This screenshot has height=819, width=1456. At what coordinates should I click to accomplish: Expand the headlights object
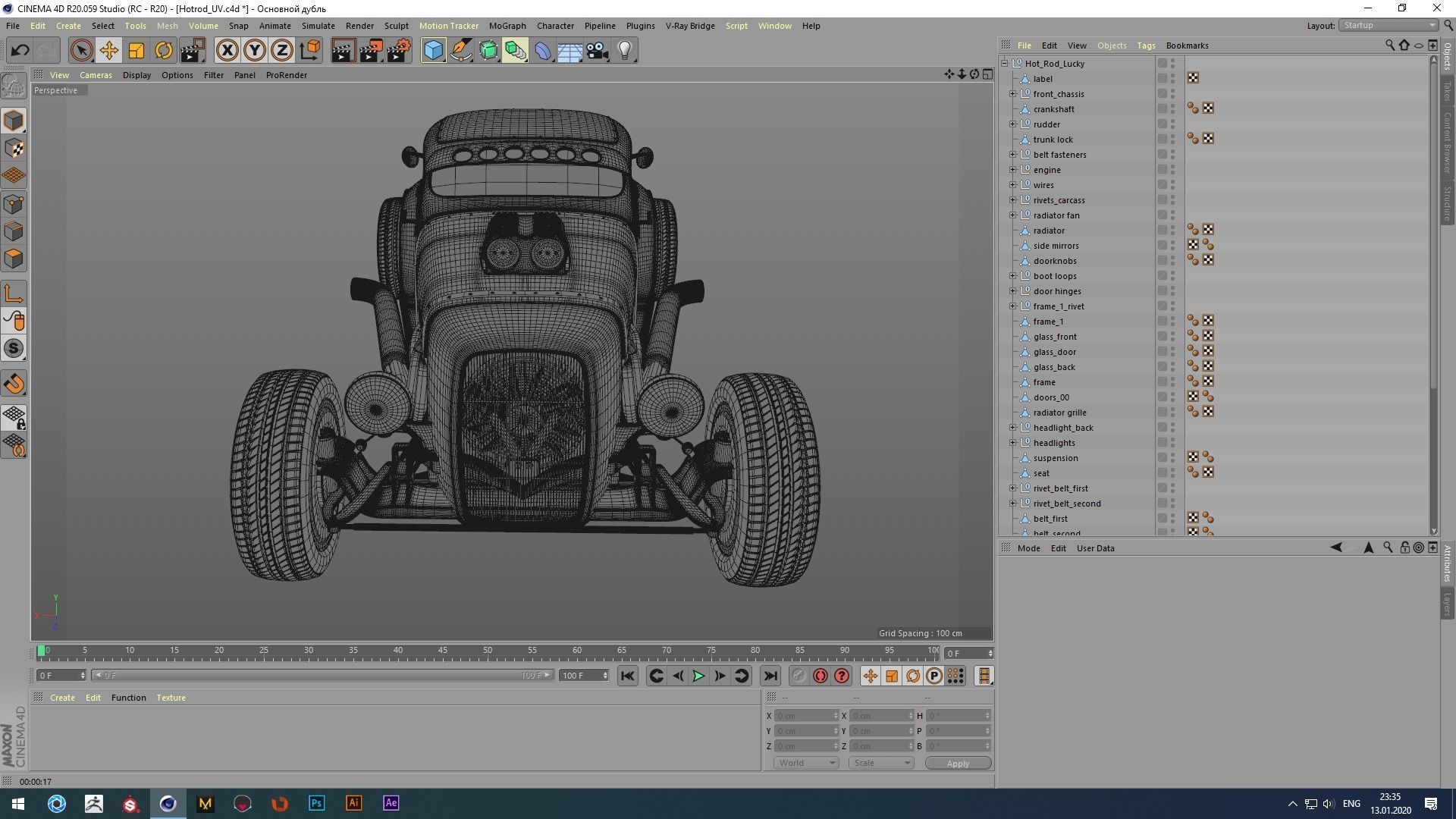coord(1012,443)
